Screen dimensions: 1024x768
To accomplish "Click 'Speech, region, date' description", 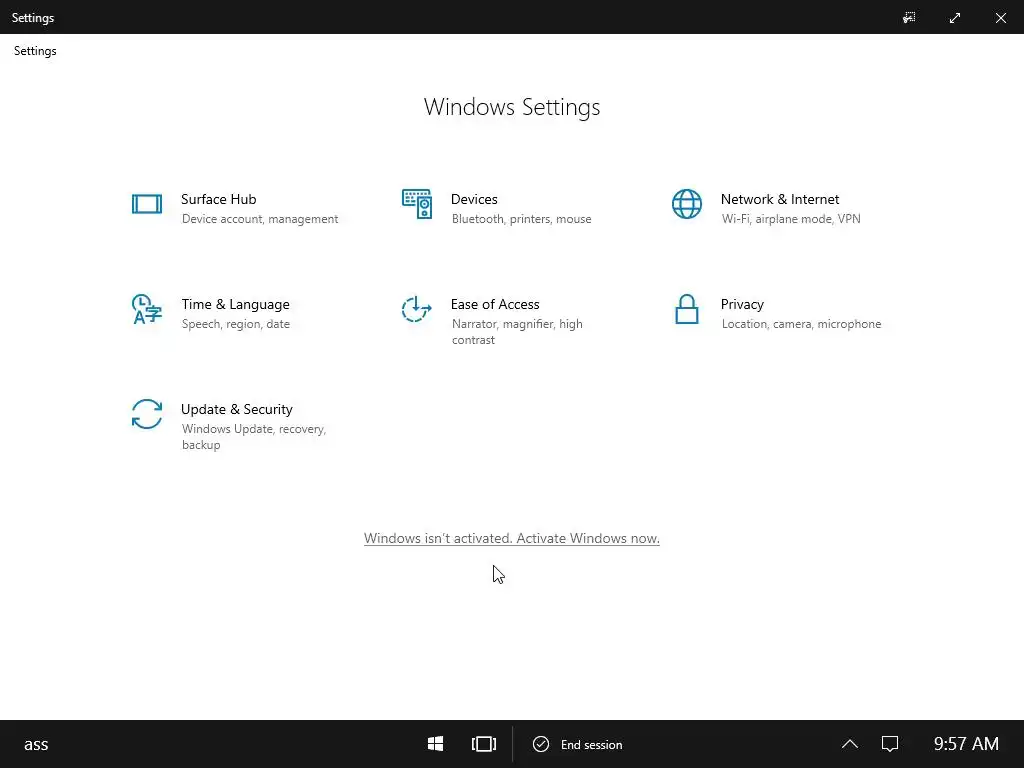I will [x=236, y=324].
